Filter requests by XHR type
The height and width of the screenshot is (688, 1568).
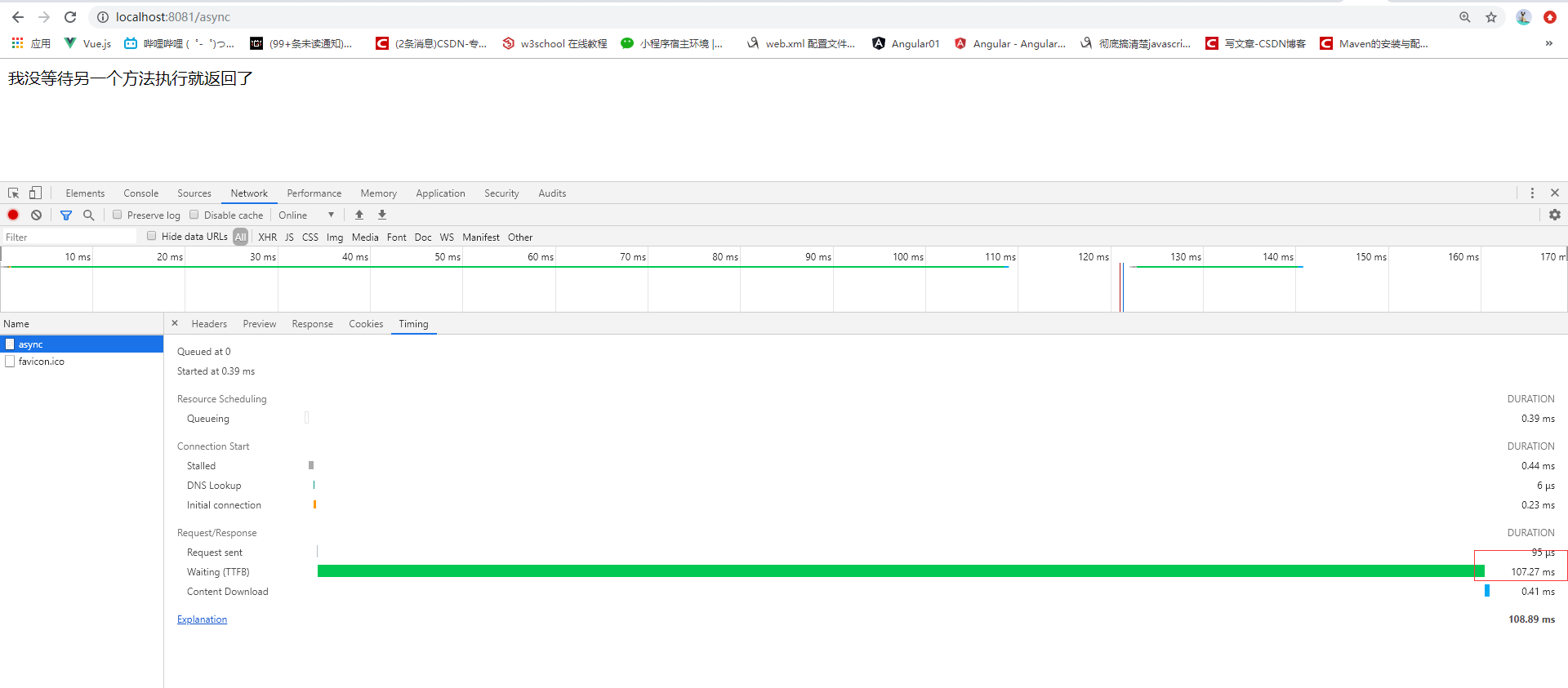(x=268, y=237)
